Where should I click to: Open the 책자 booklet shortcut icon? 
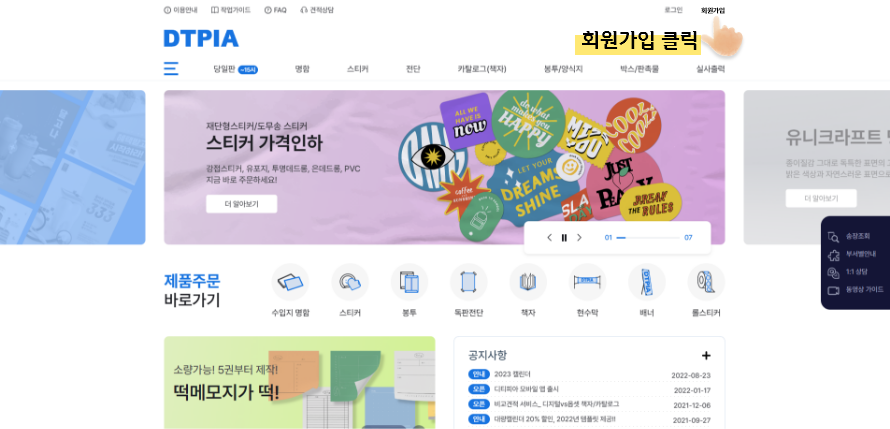pyautogui.click(x=528, y=282)
